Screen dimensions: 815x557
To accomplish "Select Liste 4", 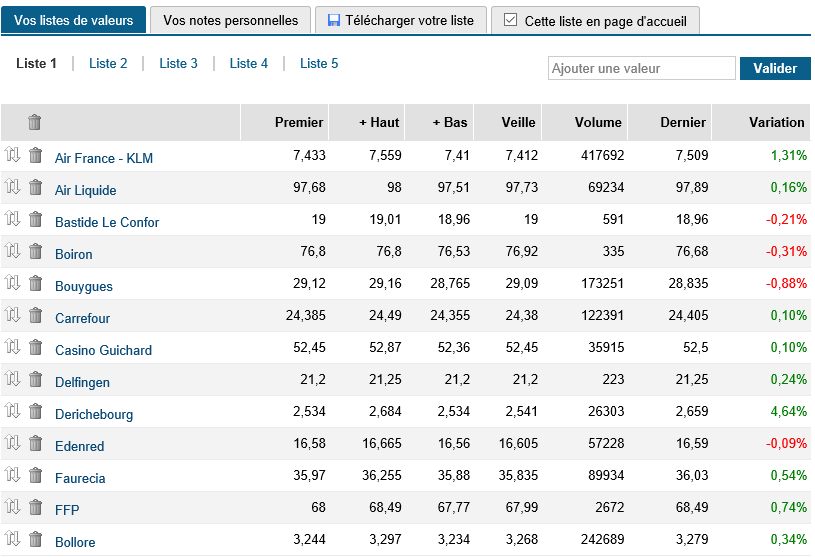I will [249, 63].
